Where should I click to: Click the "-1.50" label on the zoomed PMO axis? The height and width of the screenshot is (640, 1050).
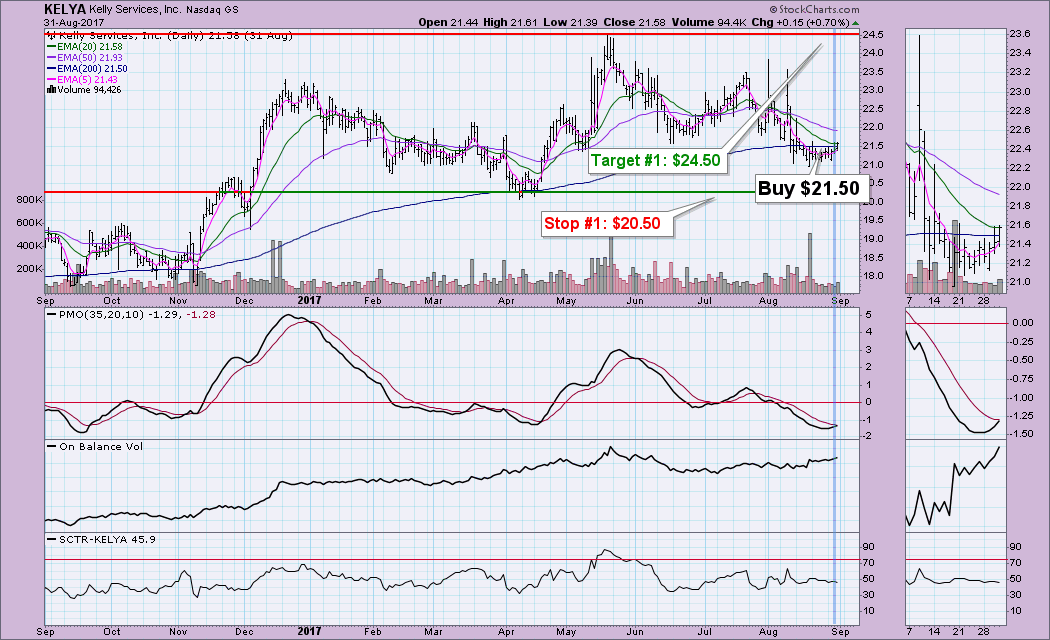coord(1021,434)
